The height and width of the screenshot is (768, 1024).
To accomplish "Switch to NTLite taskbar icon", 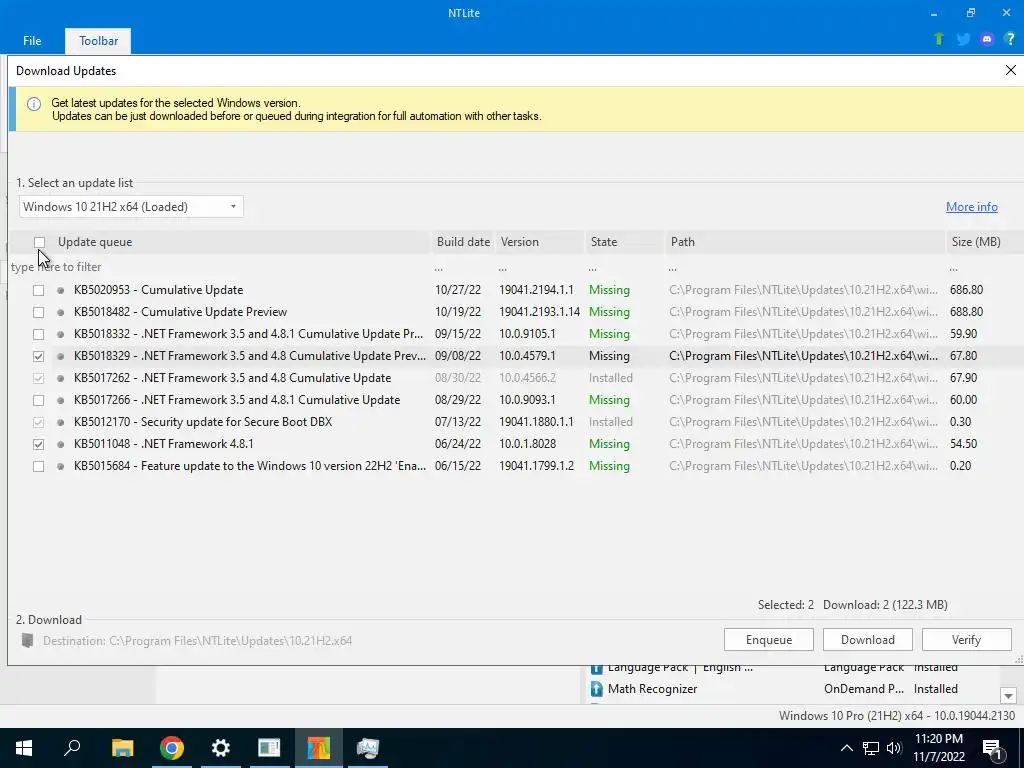I will coord(319,748).
